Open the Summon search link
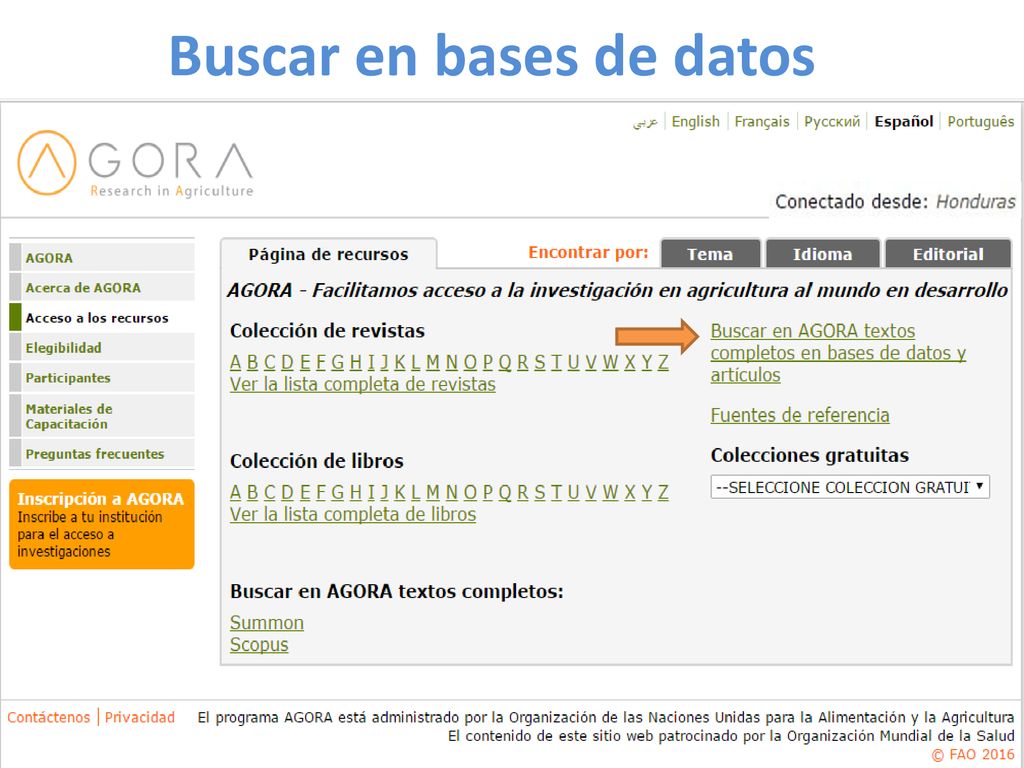1024x768 pixels. tap(266, 622)
